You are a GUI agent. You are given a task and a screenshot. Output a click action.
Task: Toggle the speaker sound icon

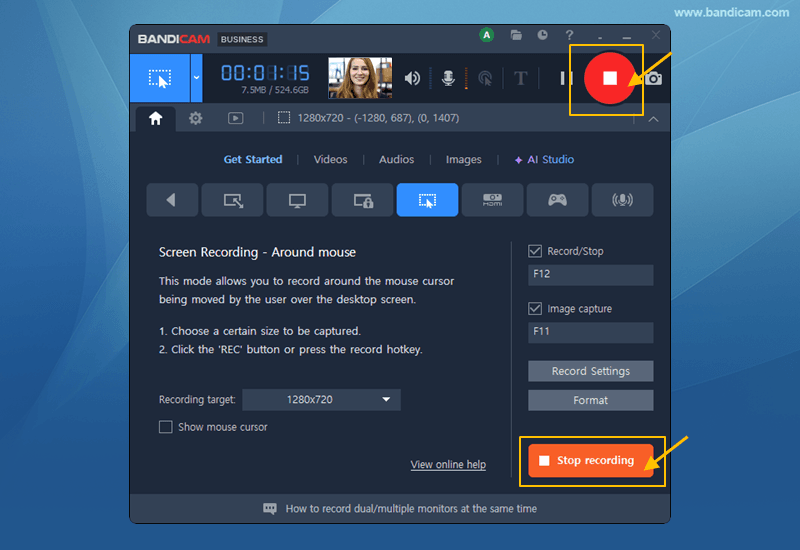click(412, 78)
